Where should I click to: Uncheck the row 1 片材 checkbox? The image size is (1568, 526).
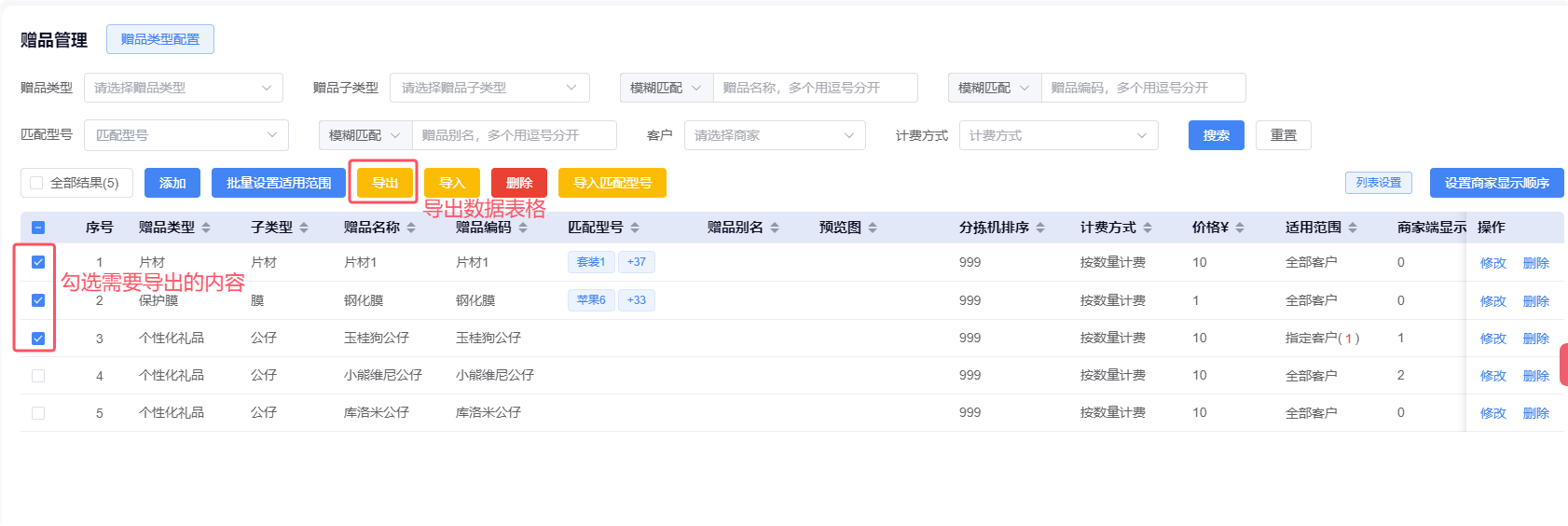click(38, 262)
